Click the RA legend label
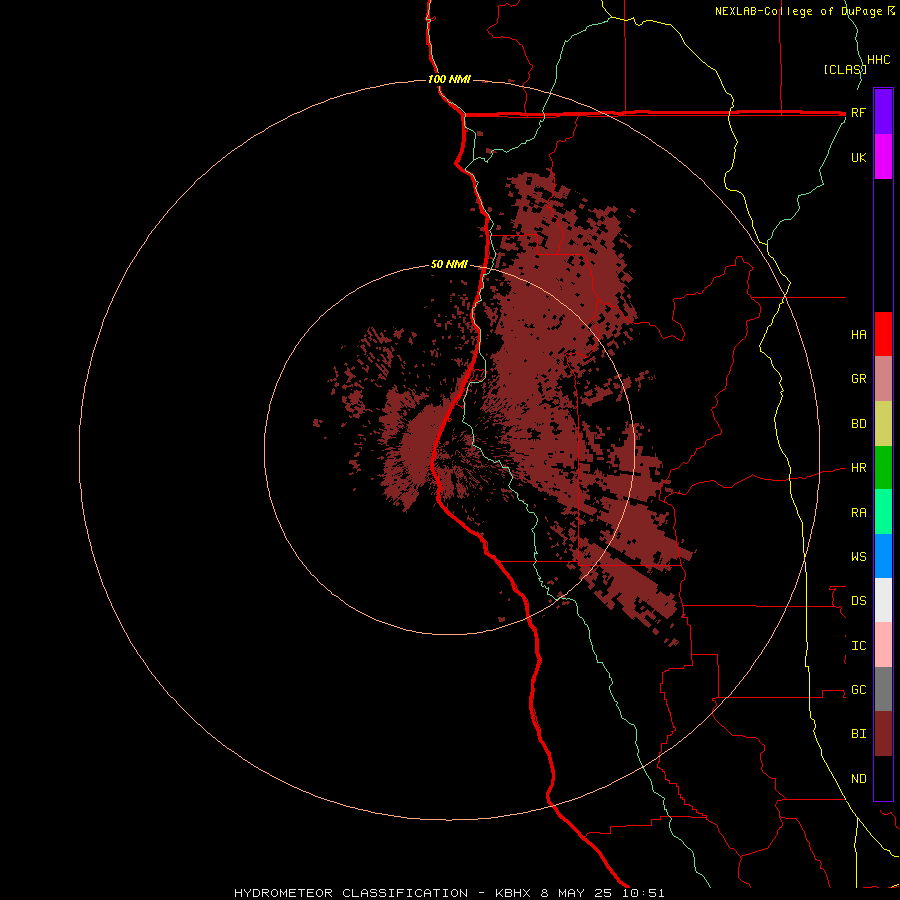Viewport: 900px width, 900px height. coord(859,513)
